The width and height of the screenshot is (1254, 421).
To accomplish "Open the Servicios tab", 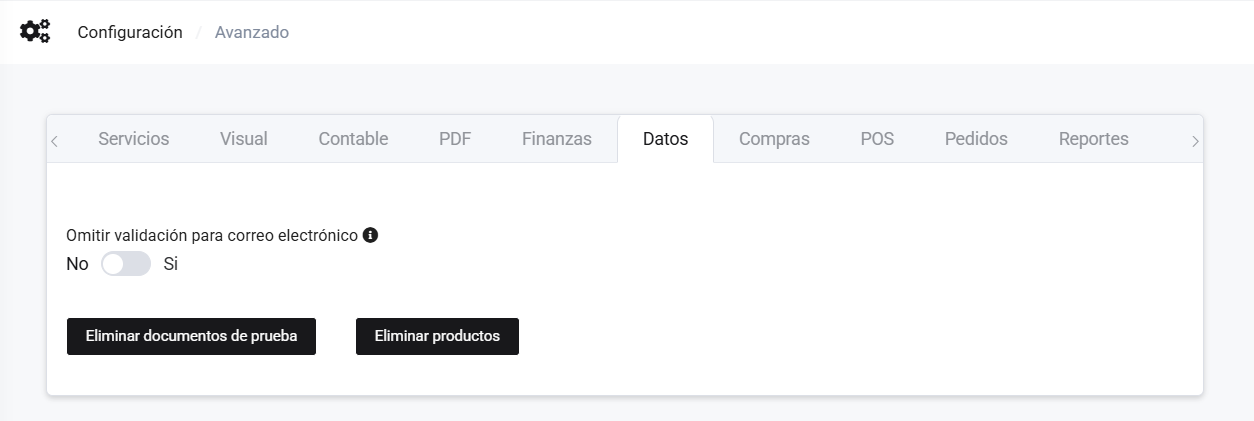I will coord(133,139).
